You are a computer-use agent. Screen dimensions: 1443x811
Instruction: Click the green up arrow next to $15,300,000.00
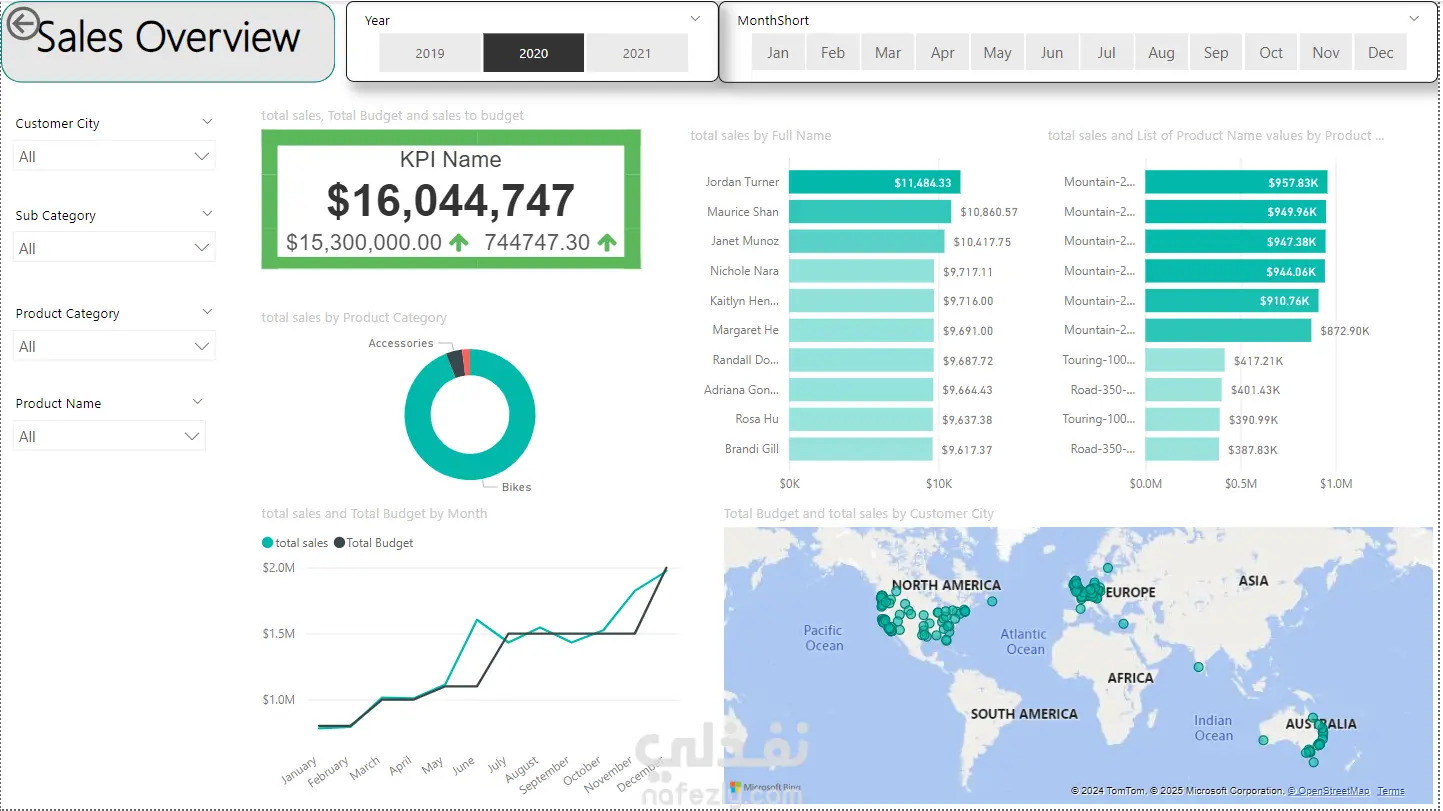click(459, 242)
